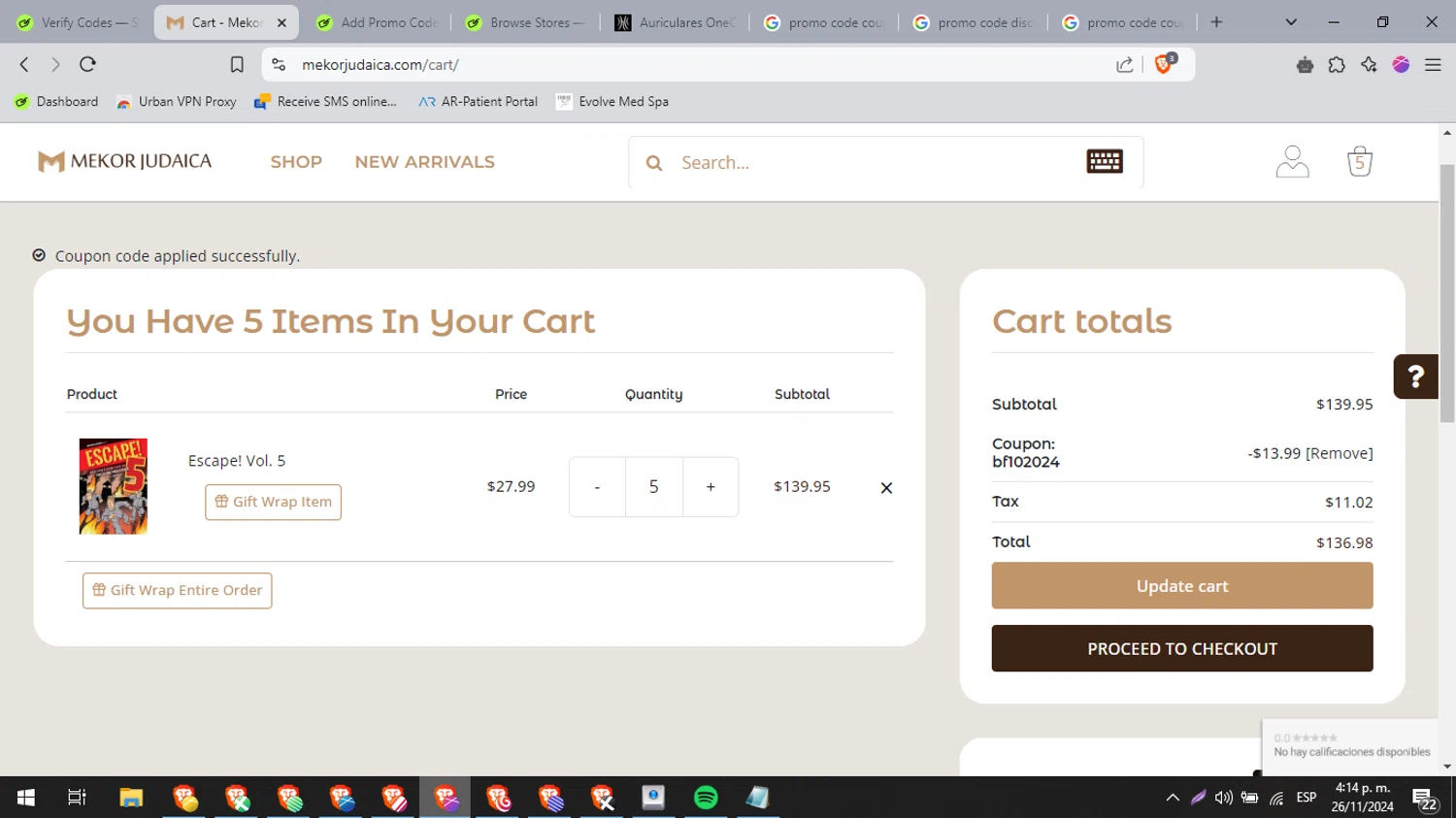The image size is (1456, 818).
Task: Open the robot extension icon in toolbar
Action: click(x=1305, y=64)
